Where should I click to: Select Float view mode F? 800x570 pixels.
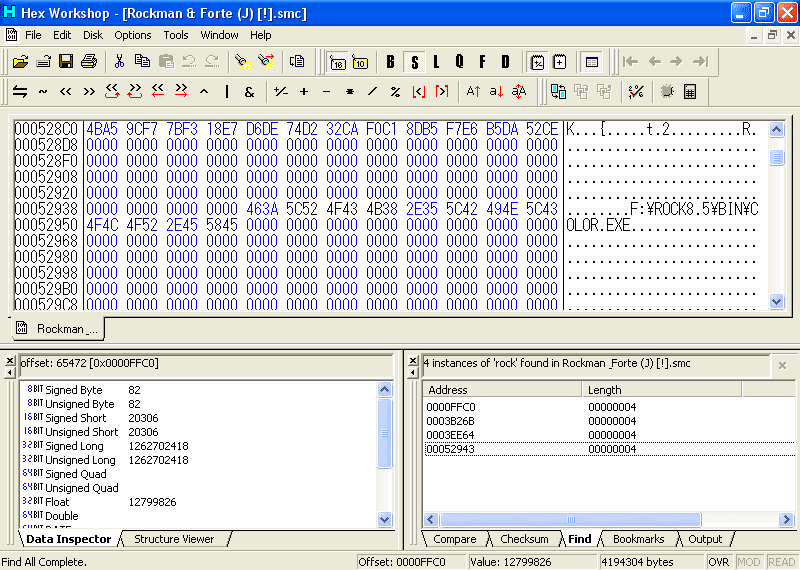482,62
